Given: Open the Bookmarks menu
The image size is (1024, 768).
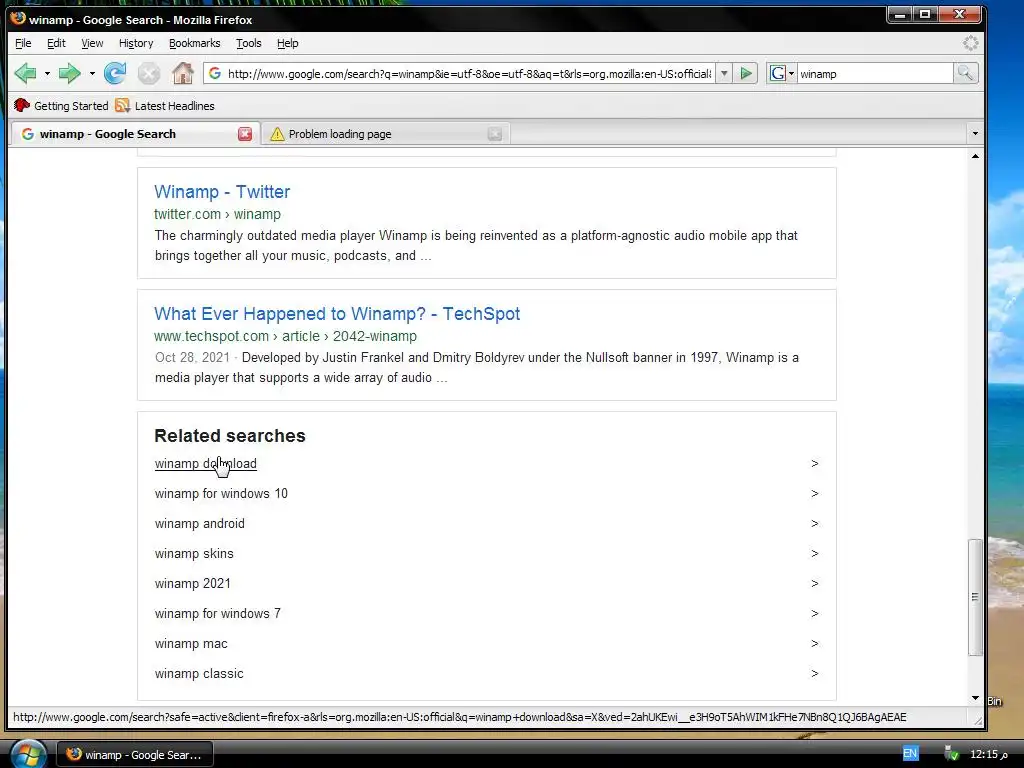Looking at the screenshot, I should click(x=195, y=43).
